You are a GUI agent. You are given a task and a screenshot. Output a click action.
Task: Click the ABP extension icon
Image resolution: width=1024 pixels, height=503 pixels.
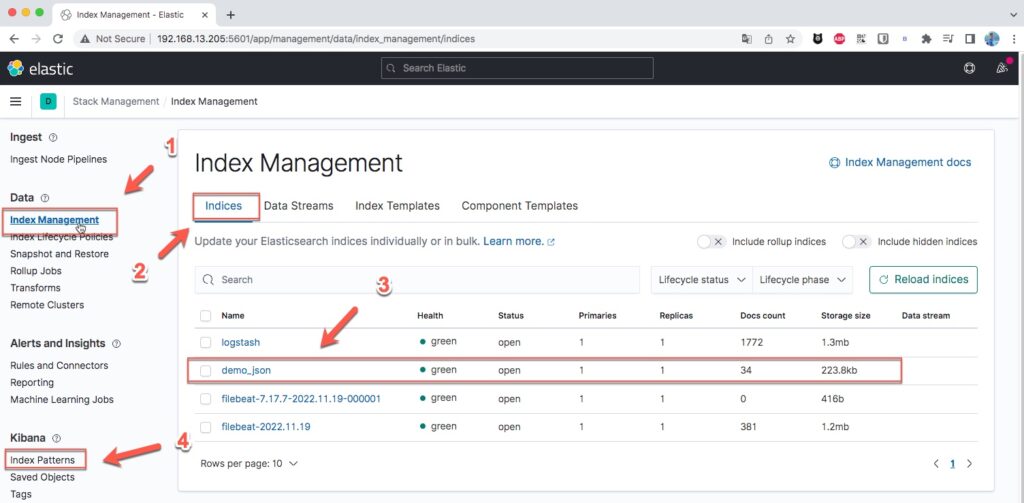click(x=839, y=39)
